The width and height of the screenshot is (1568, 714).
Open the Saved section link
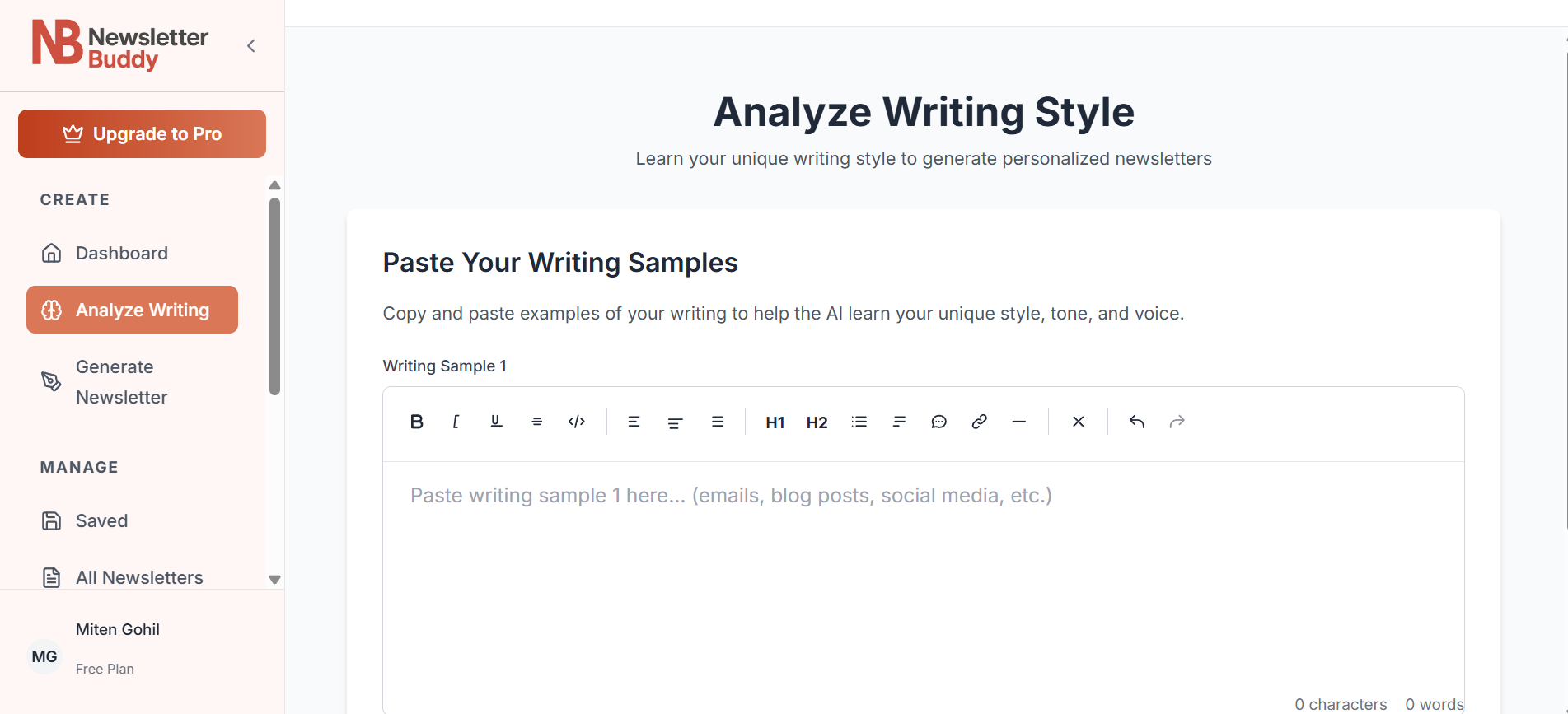pyautogui.click(x=101, y=520)
